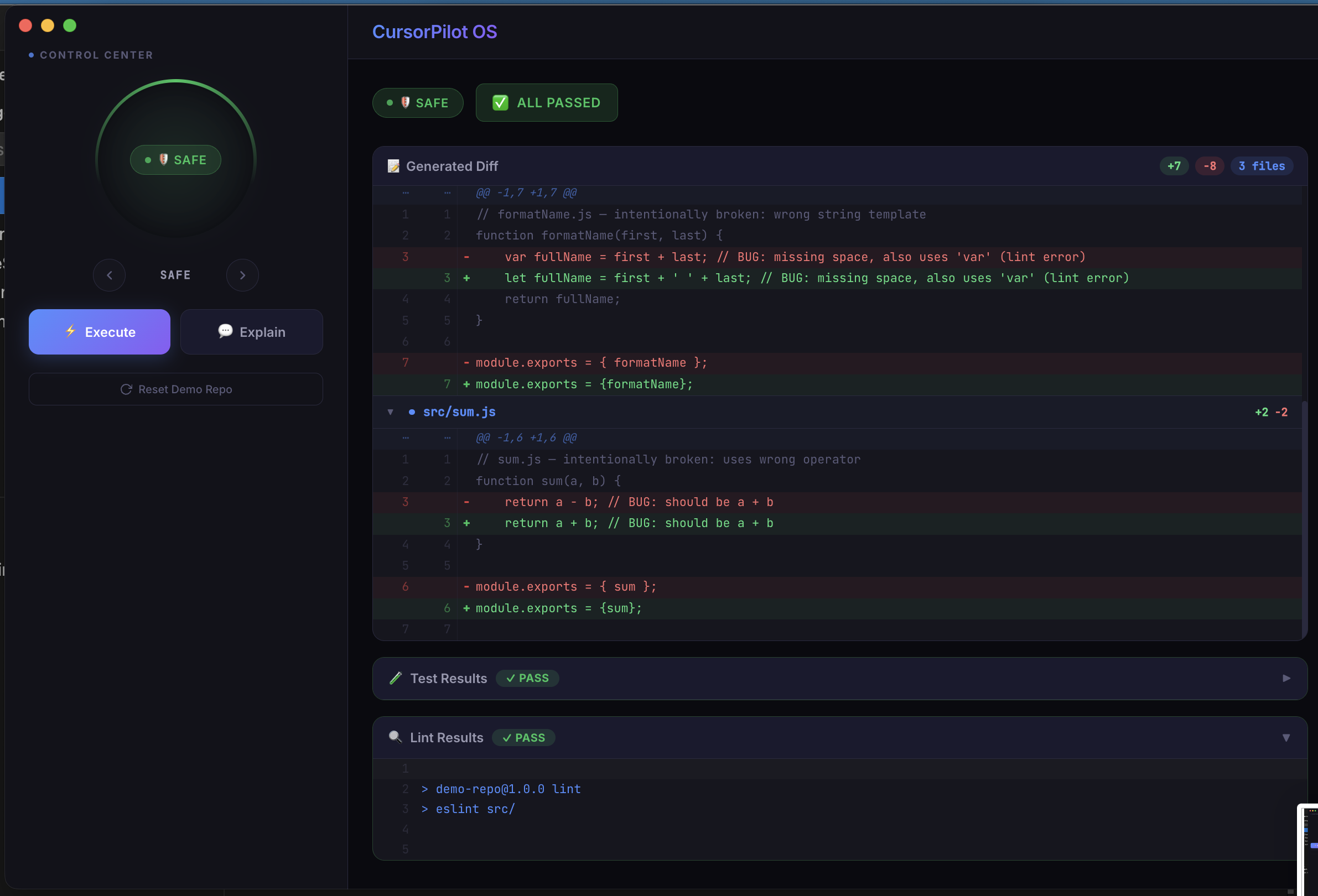Click the speech bubble Explain icon
Image resolution: width=1318 pixels, height=896 pixels.
click(x=225, y=331)
